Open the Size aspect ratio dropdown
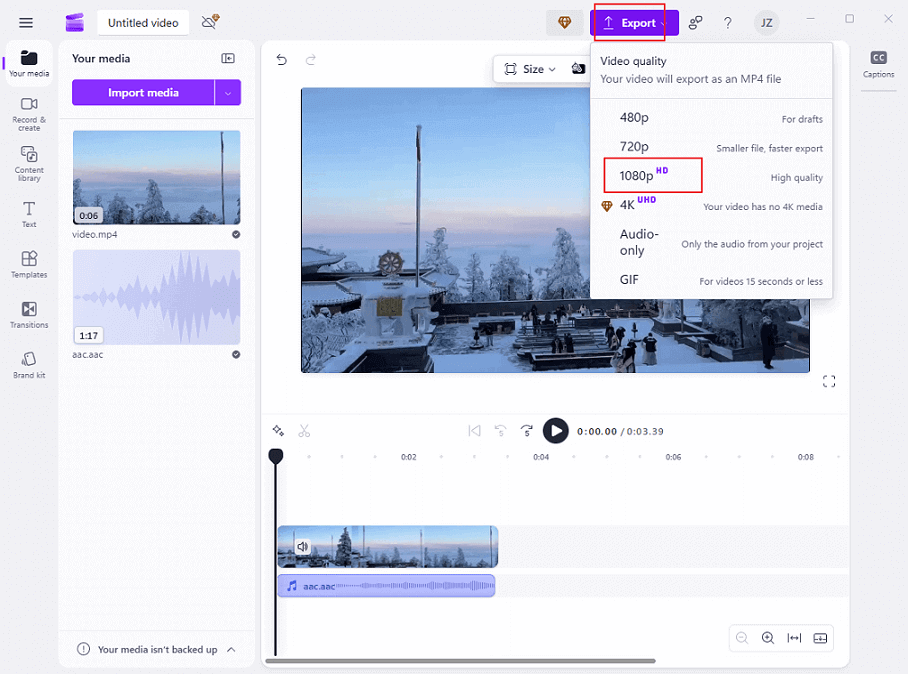 (x=530, y=69)
